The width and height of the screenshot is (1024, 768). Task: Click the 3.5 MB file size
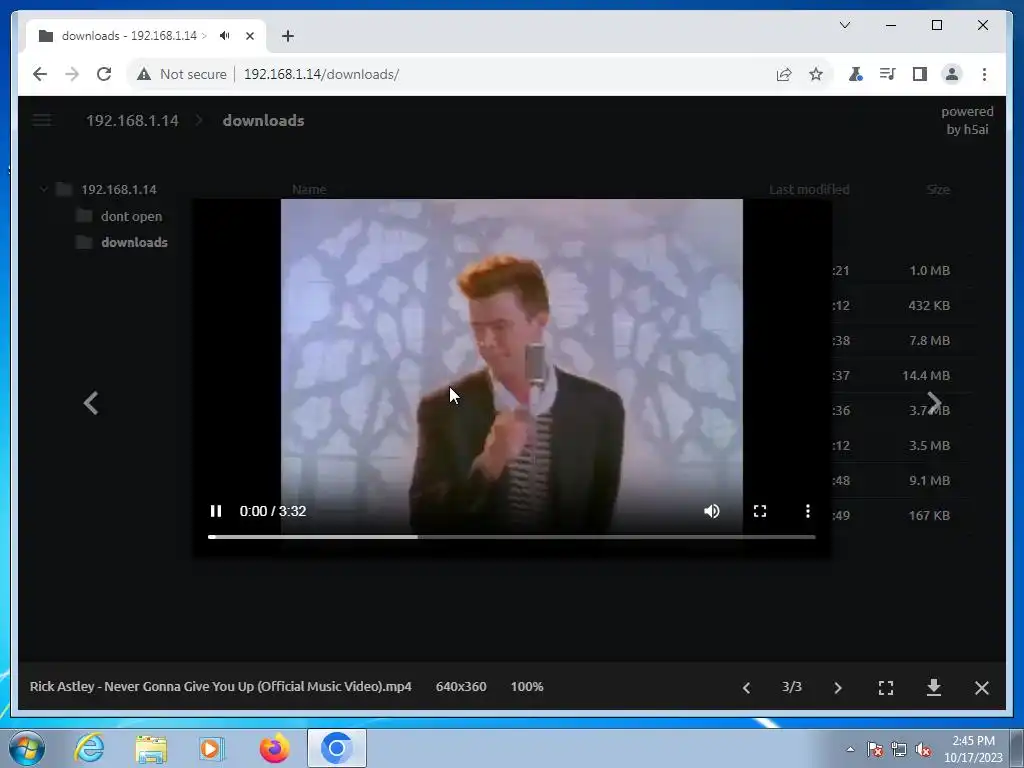929,445
